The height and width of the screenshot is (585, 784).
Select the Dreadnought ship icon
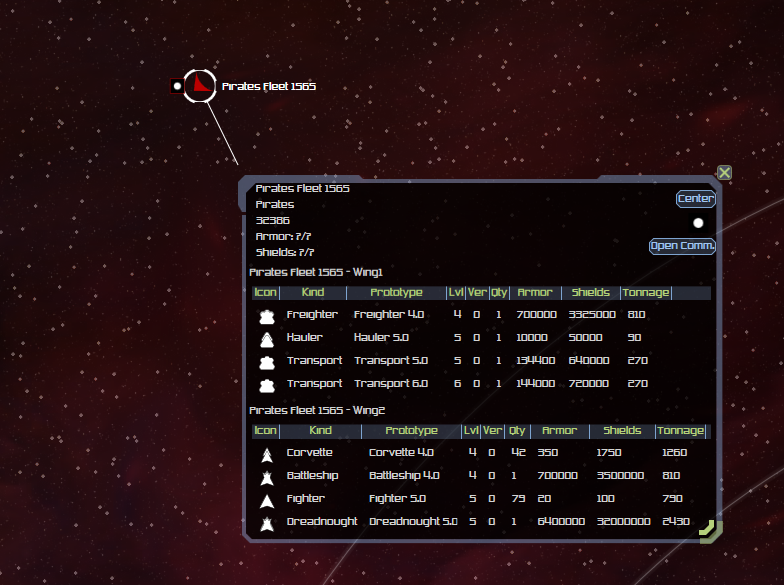[267, 524]
